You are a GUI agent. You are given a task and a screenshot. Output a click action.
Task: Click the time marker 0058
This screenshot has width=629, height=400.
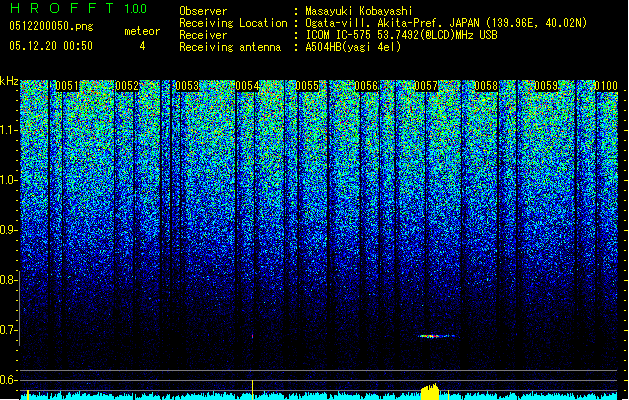click(x=486, y=86)
